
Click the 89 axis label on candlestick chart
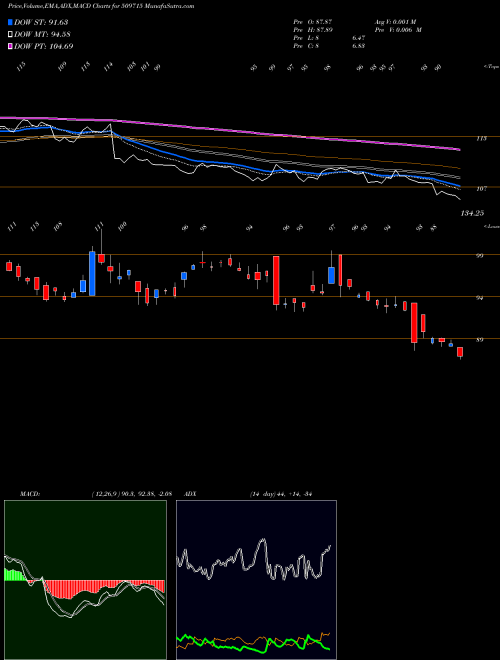point(480,340)
